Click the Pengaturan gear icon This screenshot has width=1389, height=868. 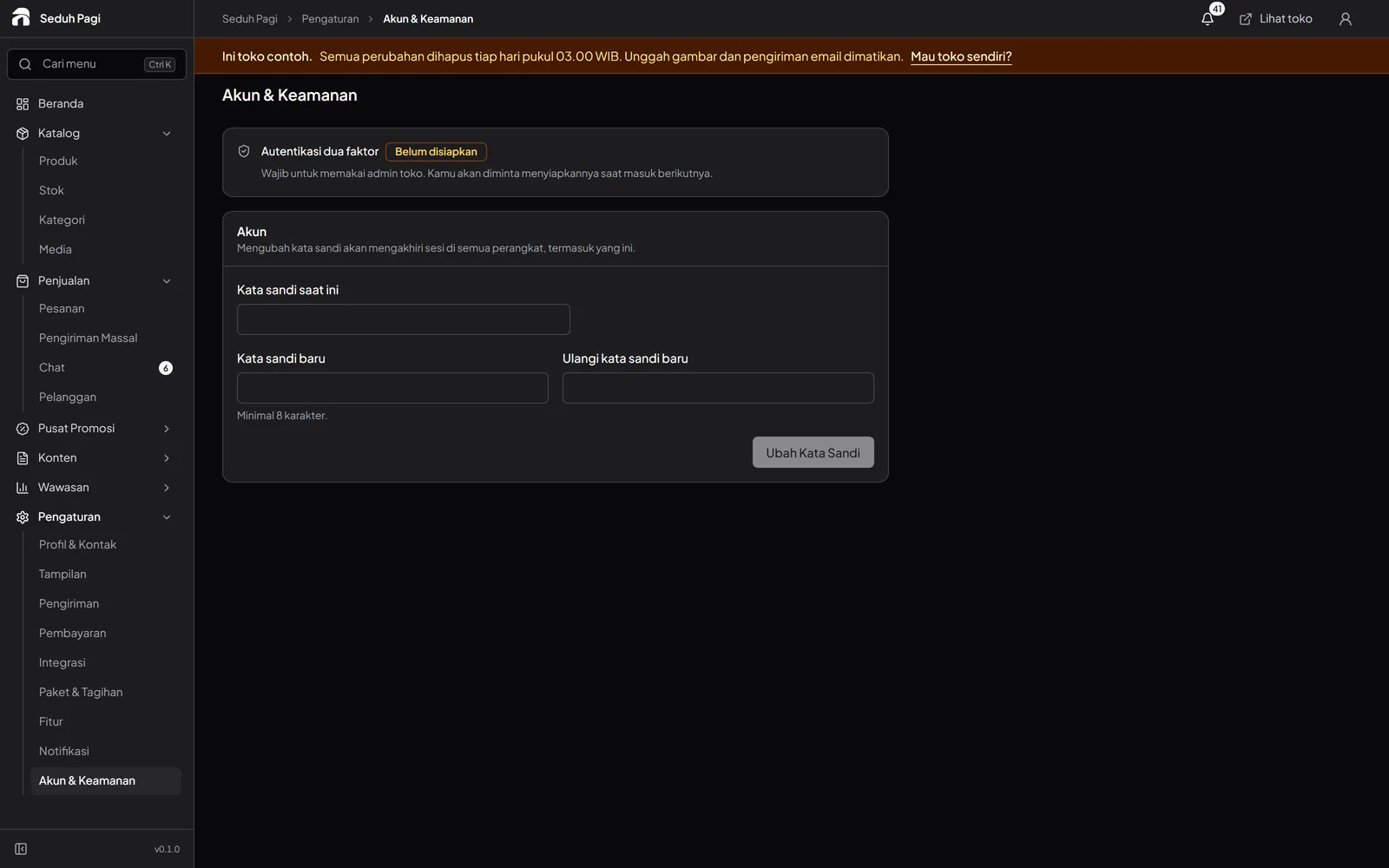coord(23,517)
